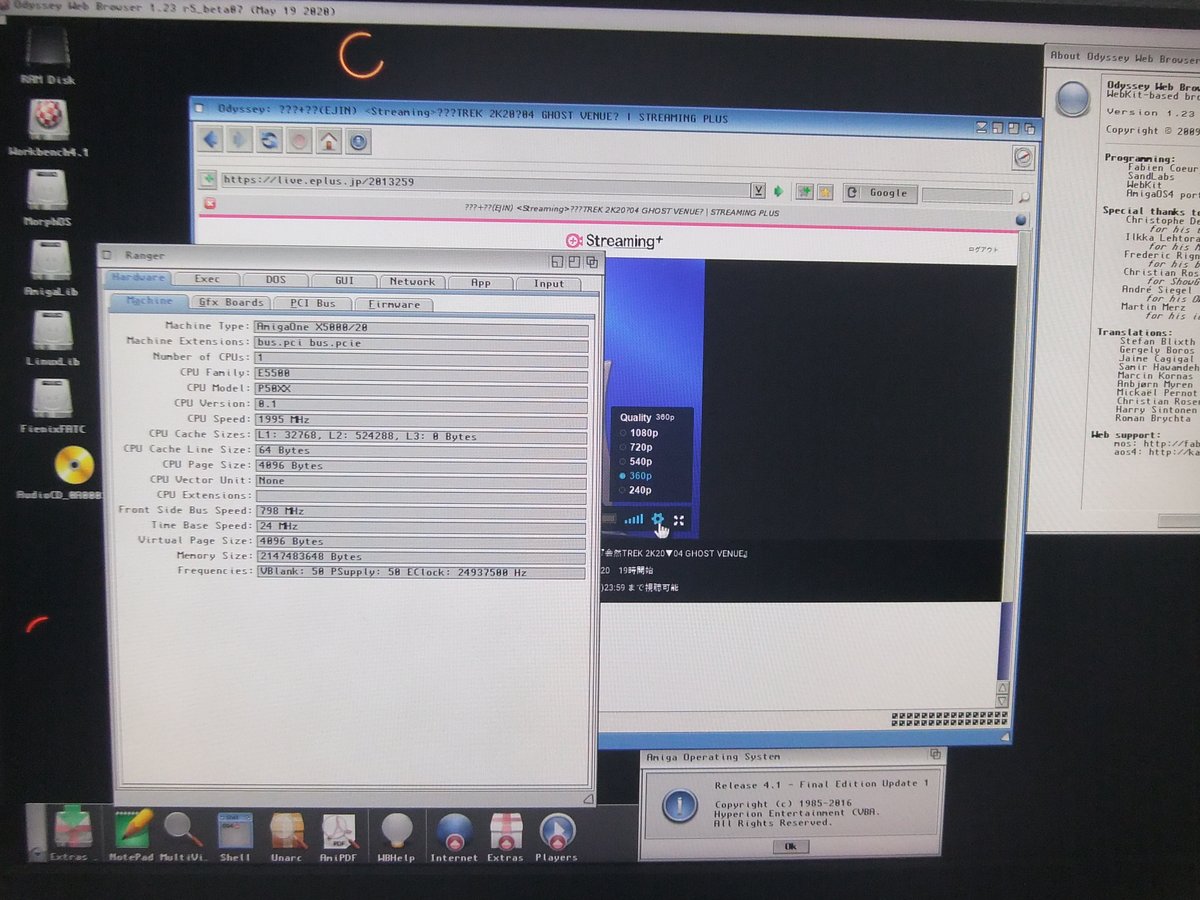Open the Players drawer in the dock
The height and width of the screenshot is (900, 1200).
(556, 836)
